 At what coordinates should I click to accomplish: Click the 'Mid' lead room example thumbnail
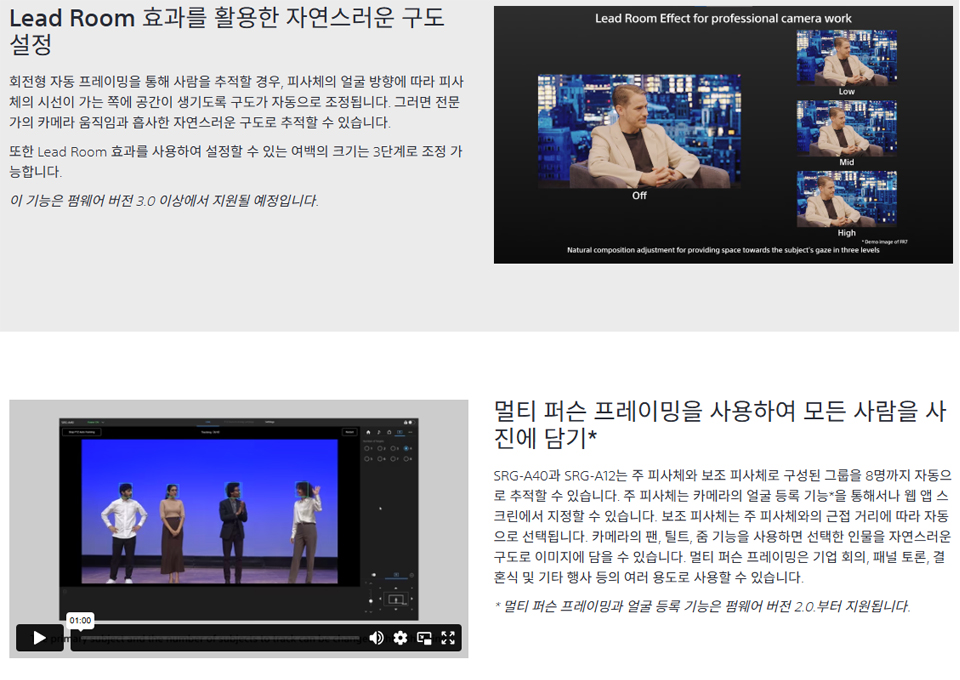coord(846,128)
